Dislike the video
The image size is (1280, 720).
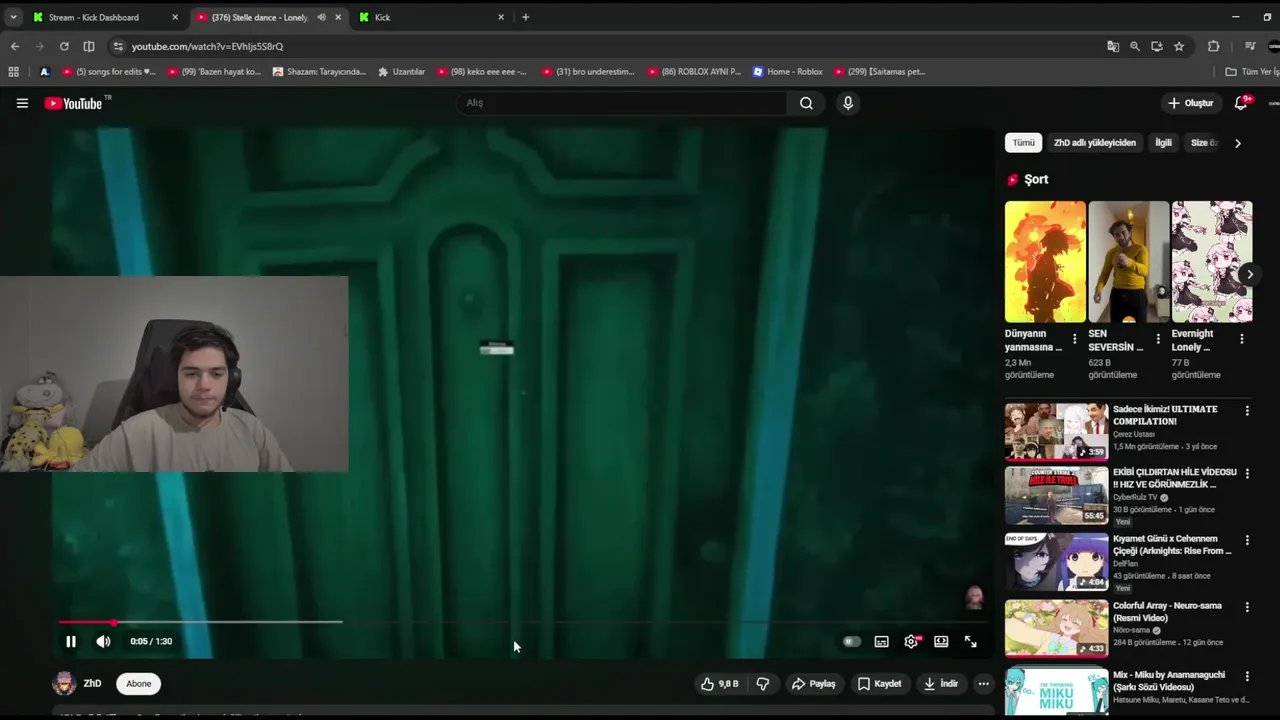click(x=763, y=684)
